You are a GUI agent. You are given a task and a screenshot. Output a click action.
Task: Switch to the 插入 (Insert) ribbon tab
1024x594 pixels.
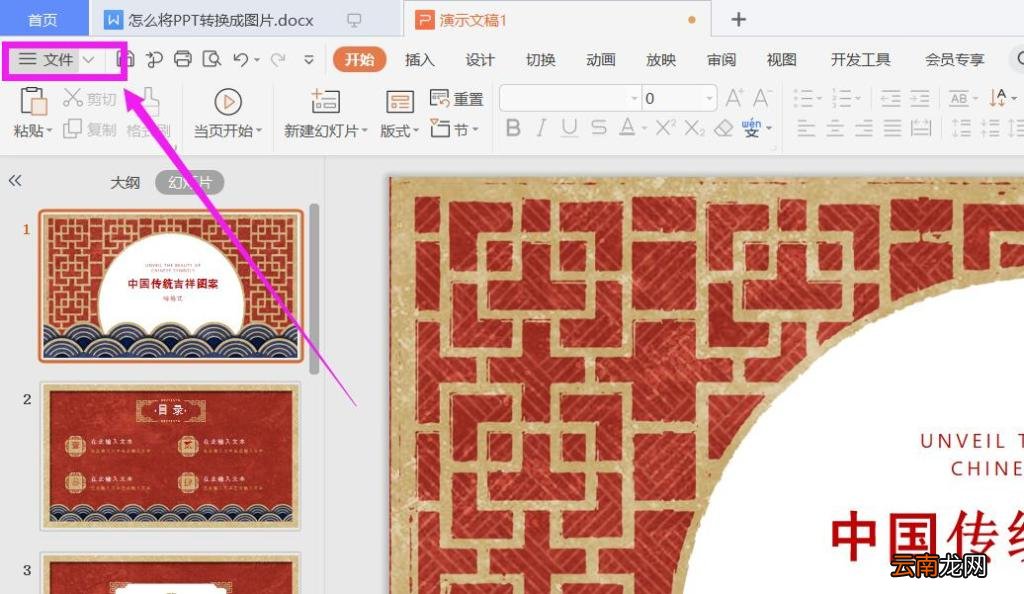(x=419, y=60)
